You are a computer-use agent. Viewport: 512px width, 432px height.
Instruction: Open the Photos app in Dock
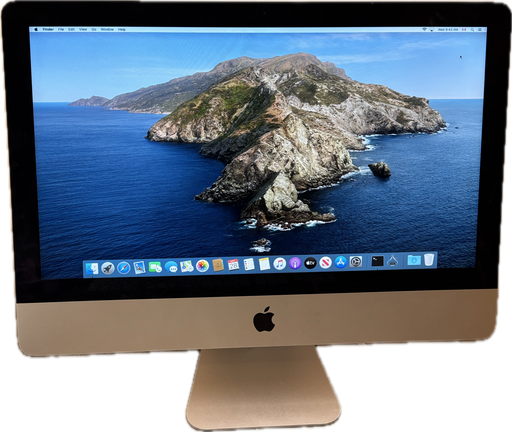click(x=202, y=266)
